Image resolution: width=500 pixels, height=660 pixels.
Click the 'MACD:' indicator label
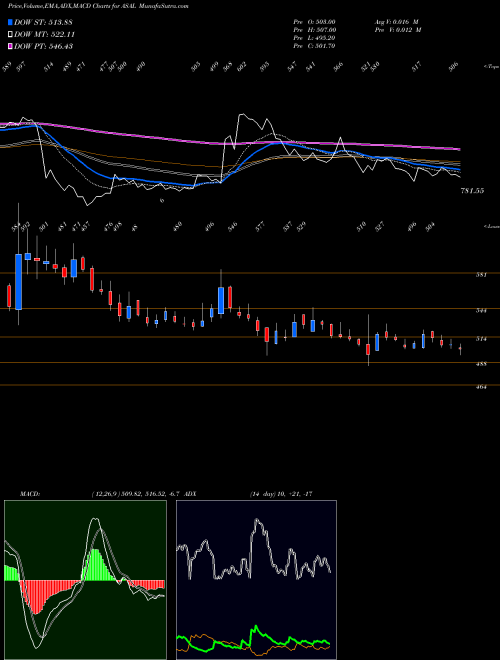(29, 494)
